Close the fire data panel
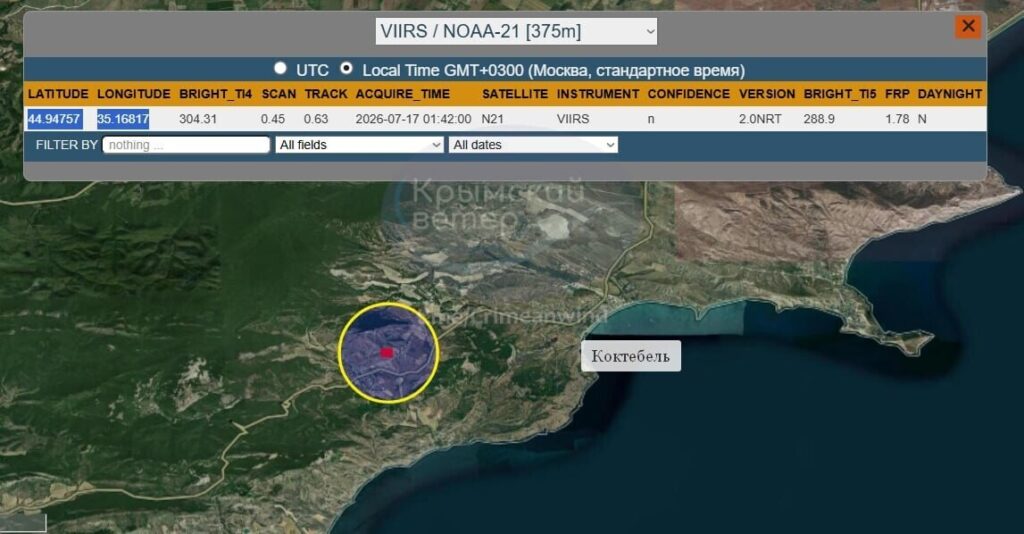Image resolution: width=1024 pixels, height=534 pixels. 968,27
